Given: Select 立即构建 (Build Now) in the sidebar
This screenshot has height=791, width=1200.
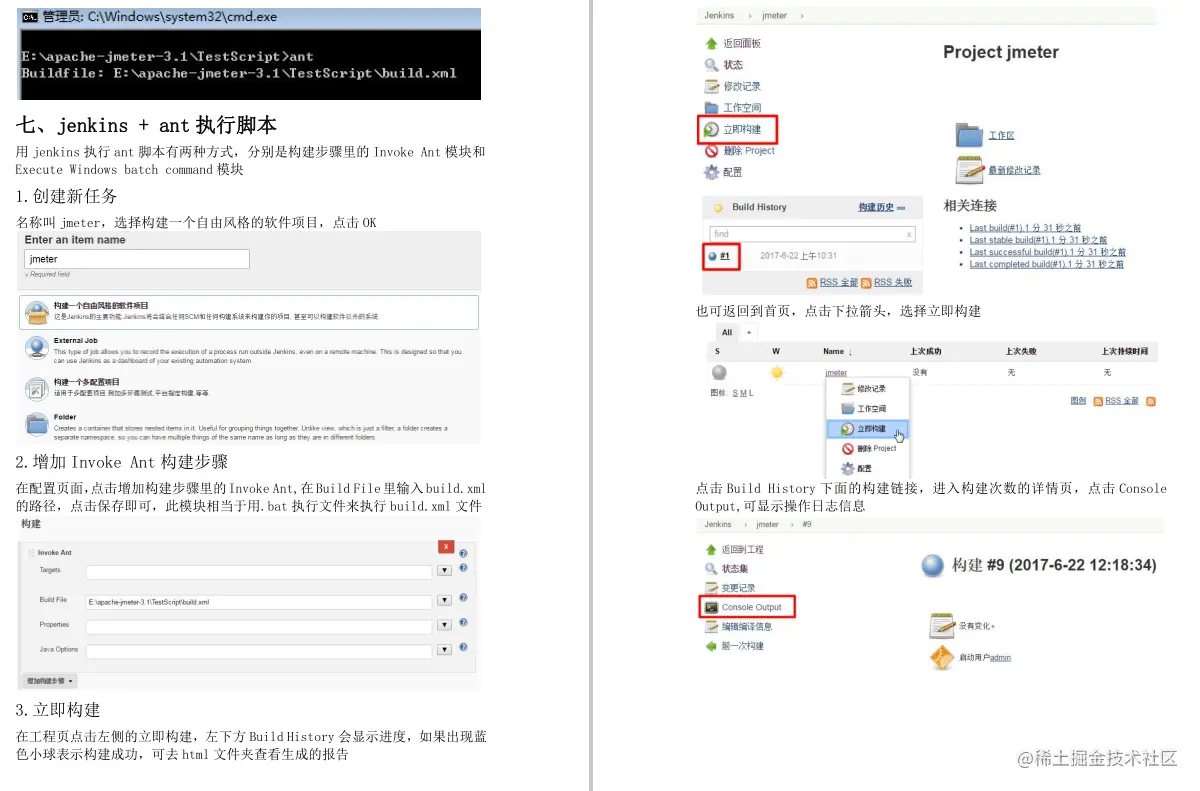Looking at the screenshot, I should point(740,129).
